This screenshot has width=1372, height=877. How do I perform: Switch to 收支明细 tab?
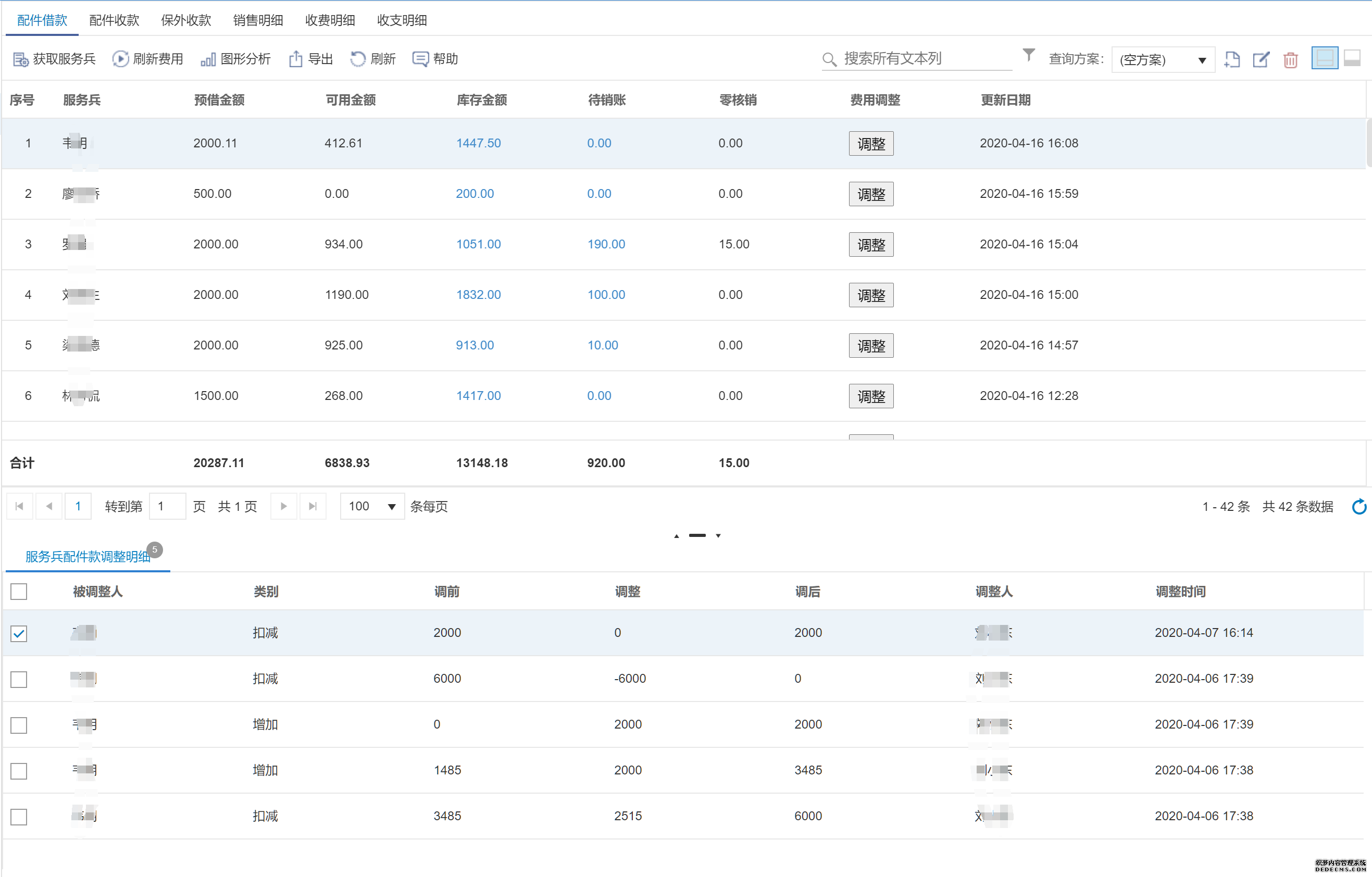click(x=402, y=20)
